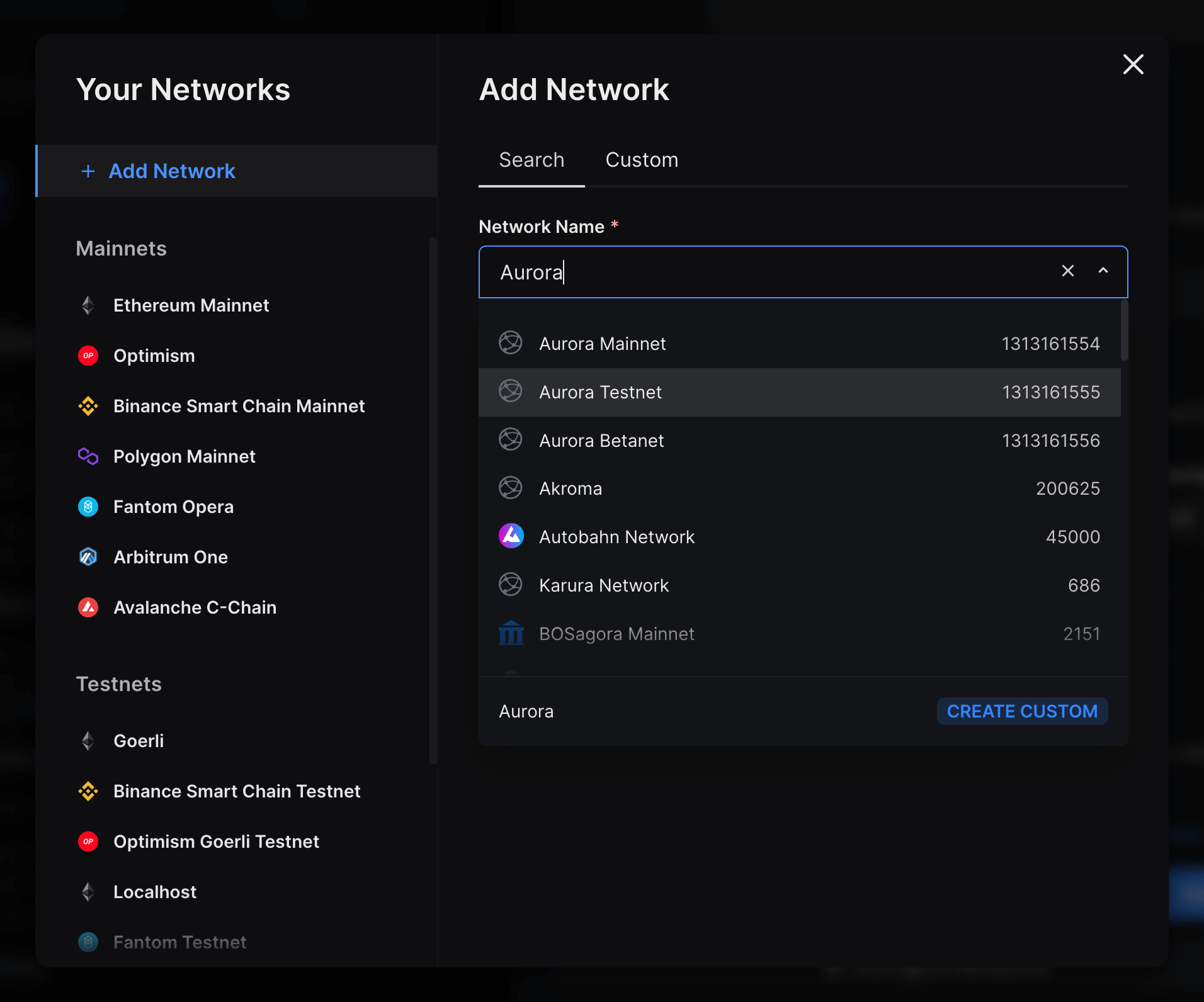Click the globe icon beside Aurora Mainnet

pos(511,343)
